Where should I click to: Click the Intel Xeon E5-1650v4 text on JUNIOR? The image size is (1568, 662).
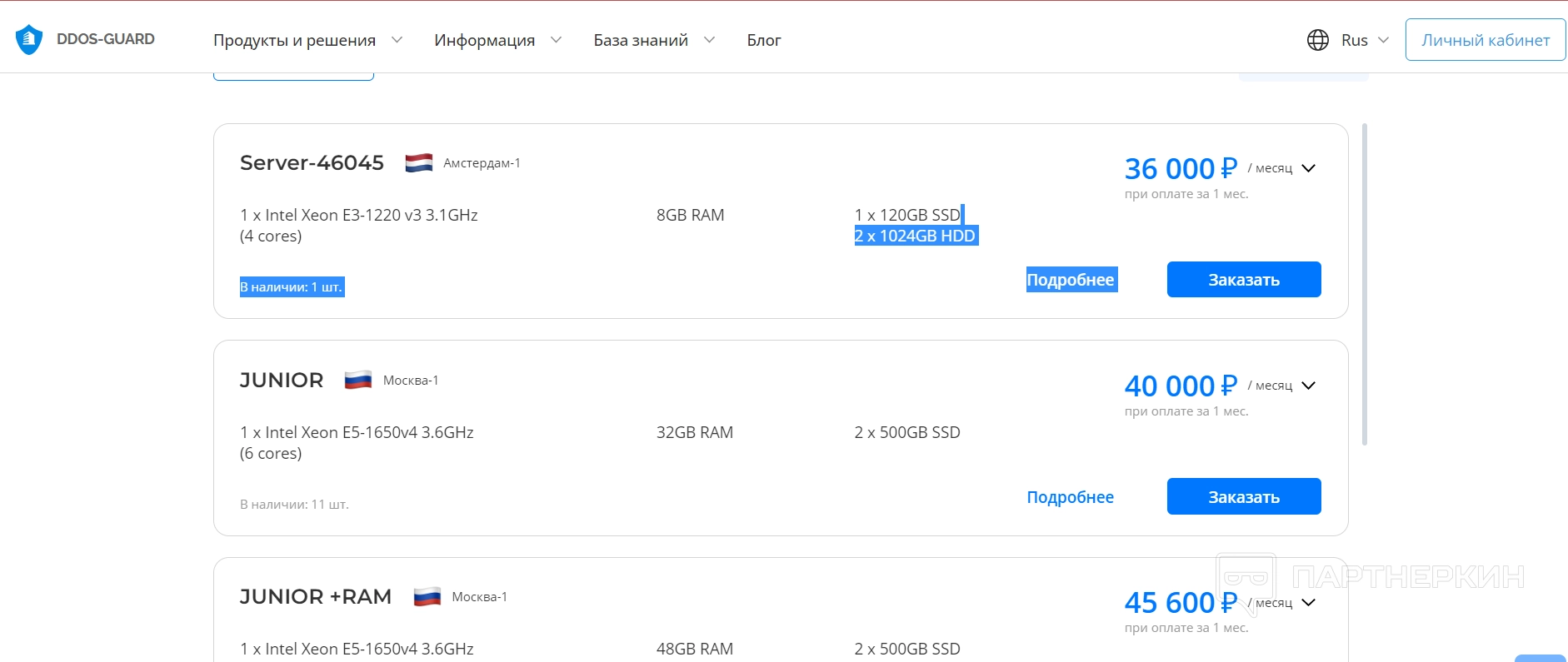(357, 432)
